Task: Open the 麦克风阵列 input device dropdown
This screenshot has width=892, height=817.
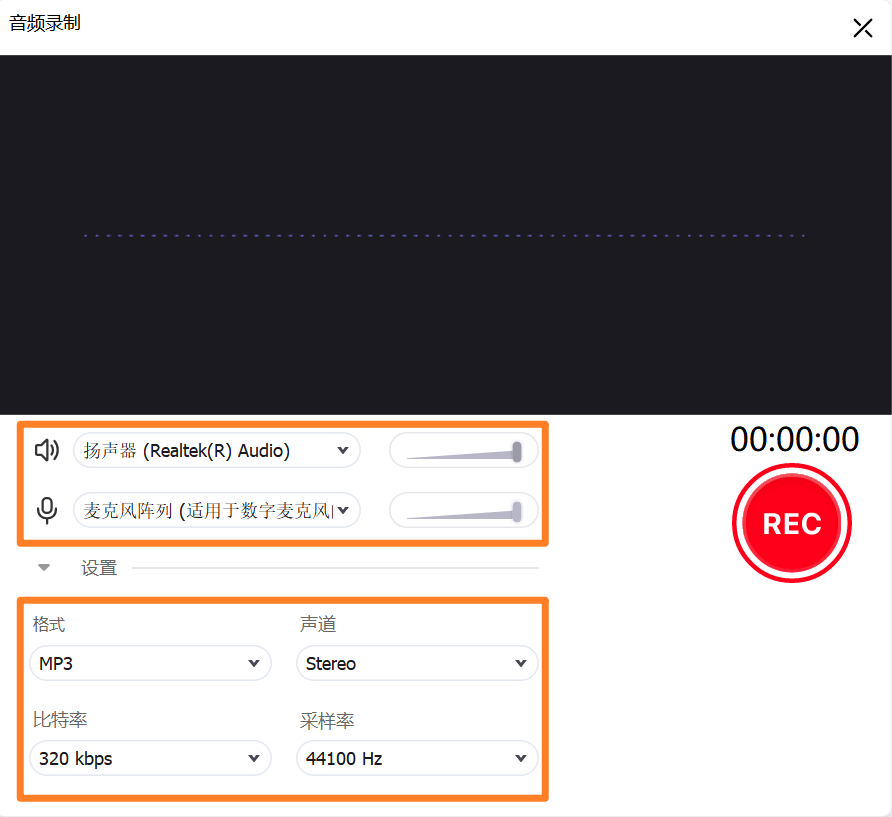Action: (x=217, y=510)
